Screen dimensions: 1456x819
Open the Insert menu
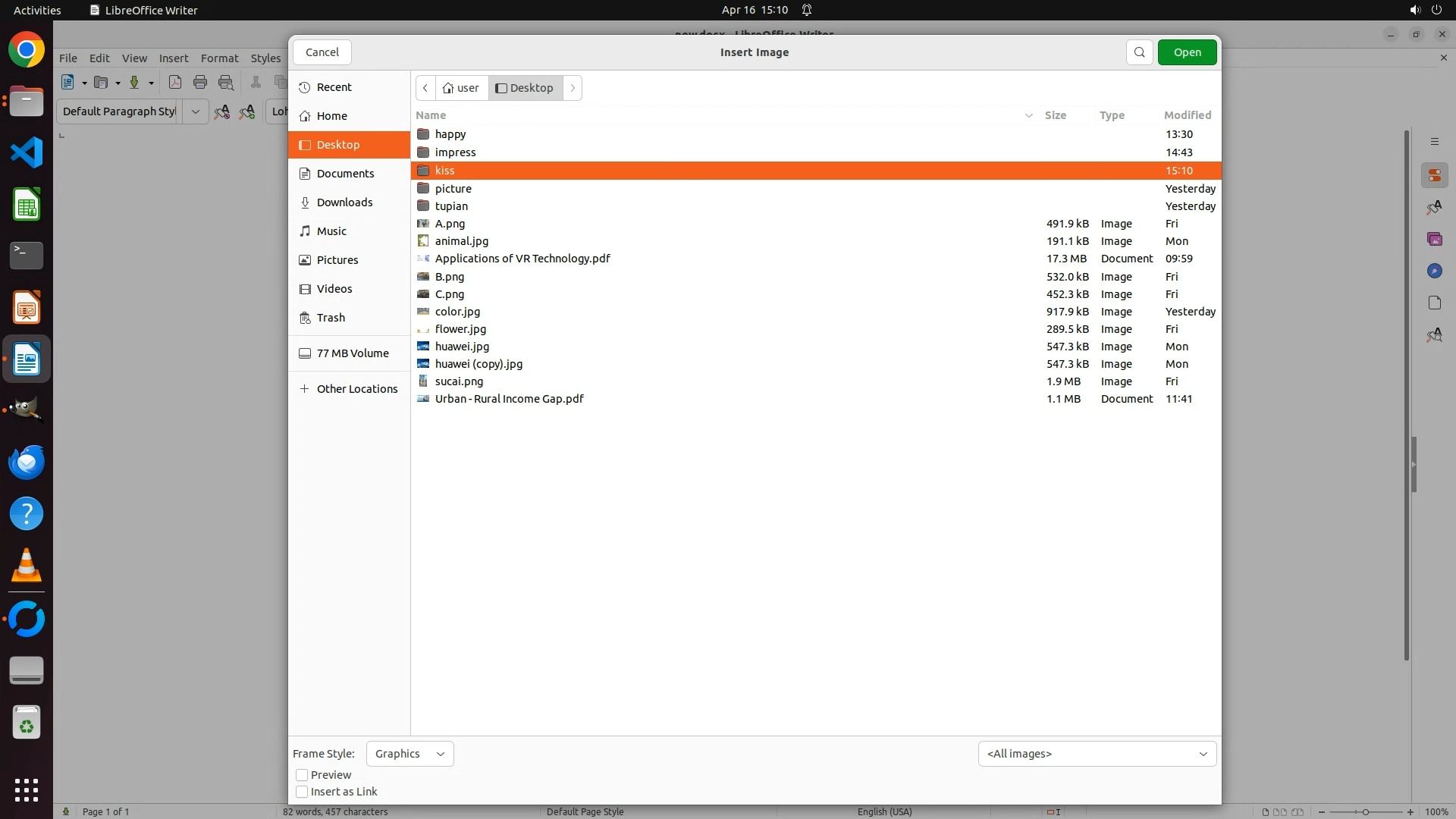coord(173,58)
